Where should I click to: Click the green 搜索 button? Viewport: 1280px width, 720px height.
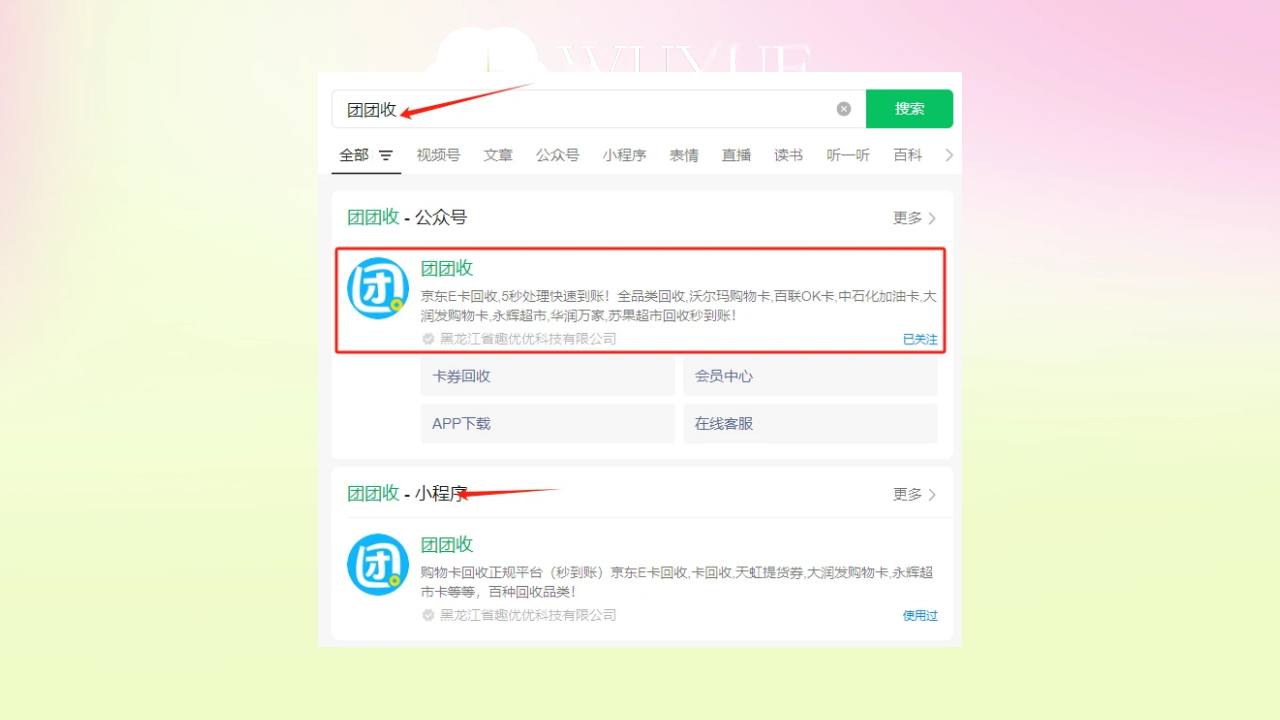click(x=909, y=109)
